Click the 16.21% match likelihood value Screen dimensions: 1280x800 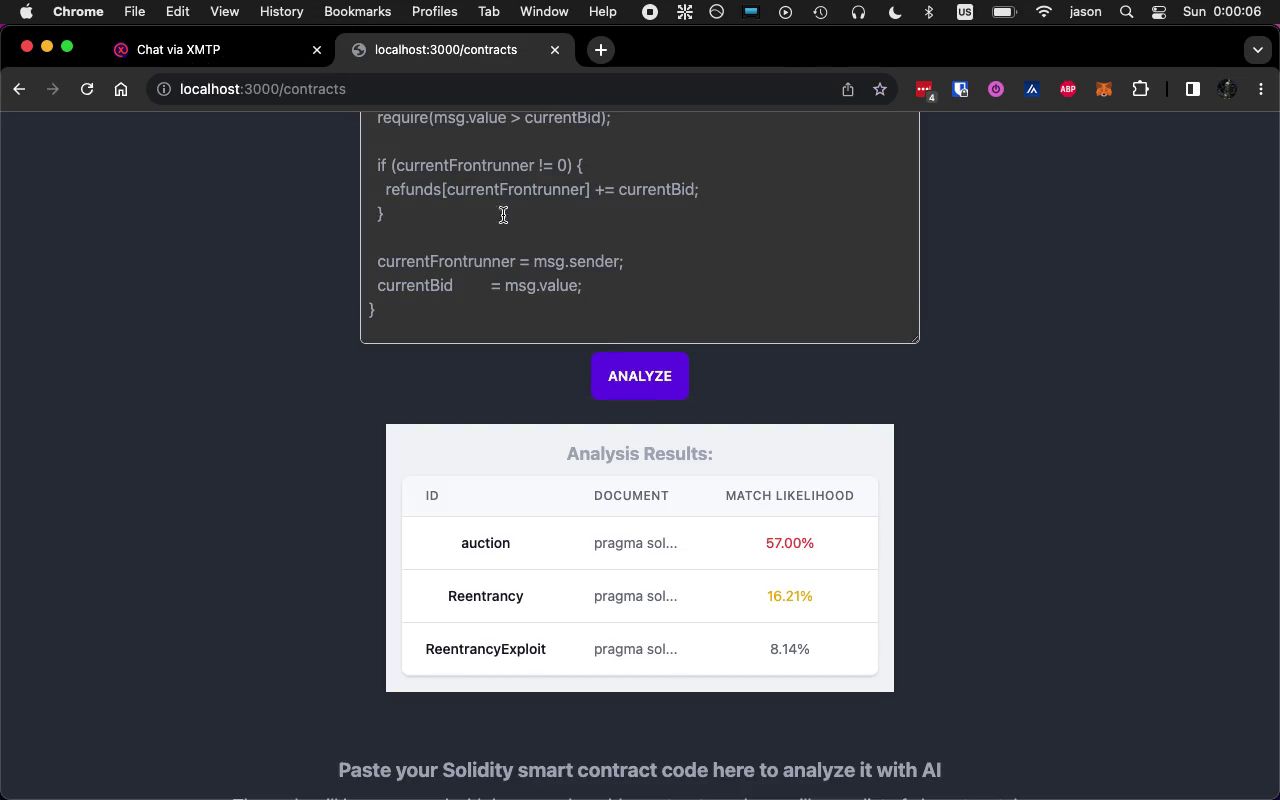(x=790, y=596)
